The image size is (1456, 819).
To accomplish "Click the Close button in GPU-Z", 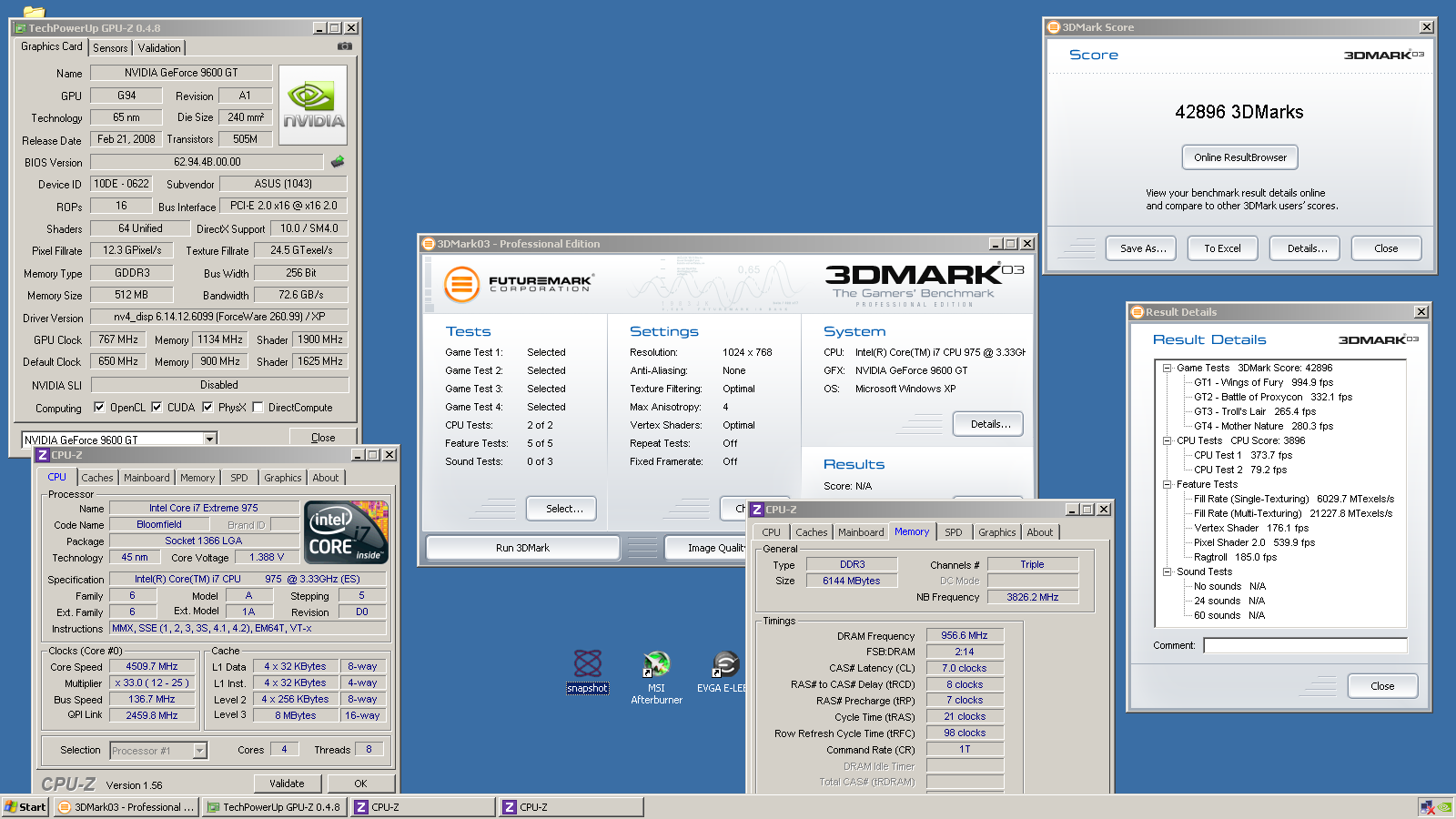I will [323, 438].
